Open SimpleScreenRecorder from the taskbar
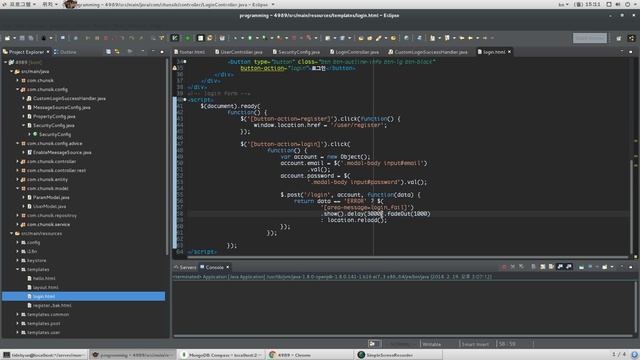The image size is (640, 360). click(x=398, y=355)
